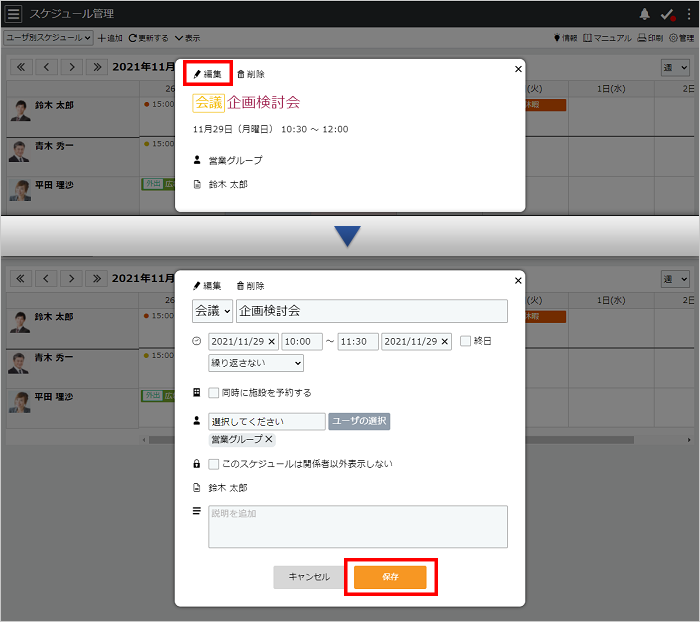Click the notification bell icon
The height and width of the screenshot is (622, 700).
[644, 14]
